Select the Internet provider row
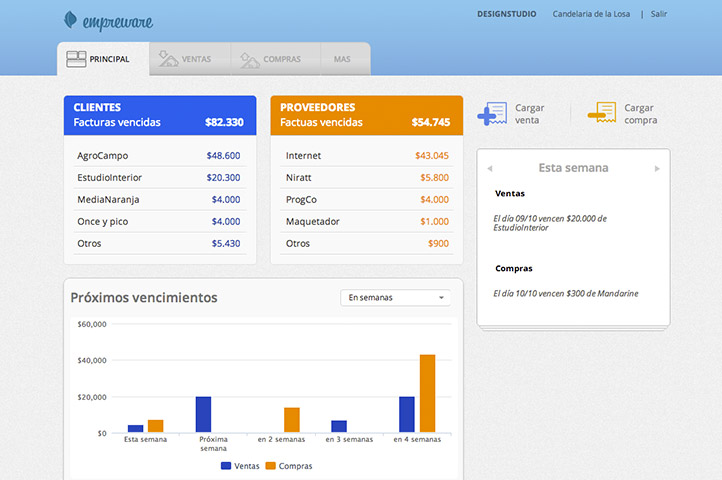Image resolution: width=722 pixels, height=480 pixels. pyautogui.click(x=366, y=156)
